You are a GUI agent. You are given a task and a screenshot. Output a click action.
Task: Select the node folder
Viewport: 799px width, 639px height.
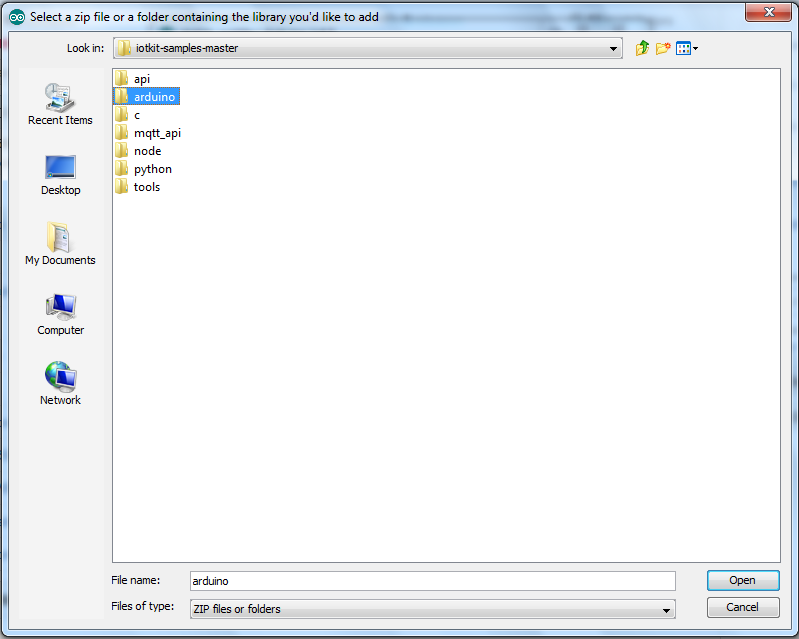tap(138, 151)
